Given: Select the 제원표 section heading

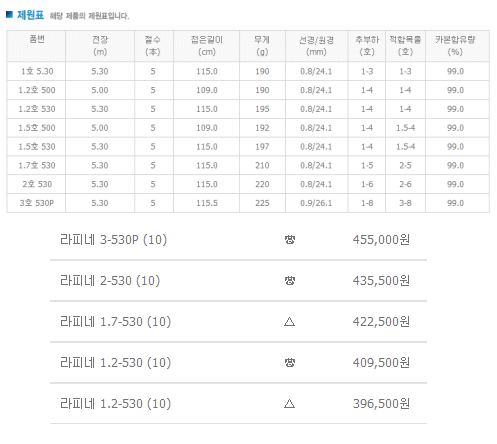Looking at the screenshot, I should [x=30, y=15].
